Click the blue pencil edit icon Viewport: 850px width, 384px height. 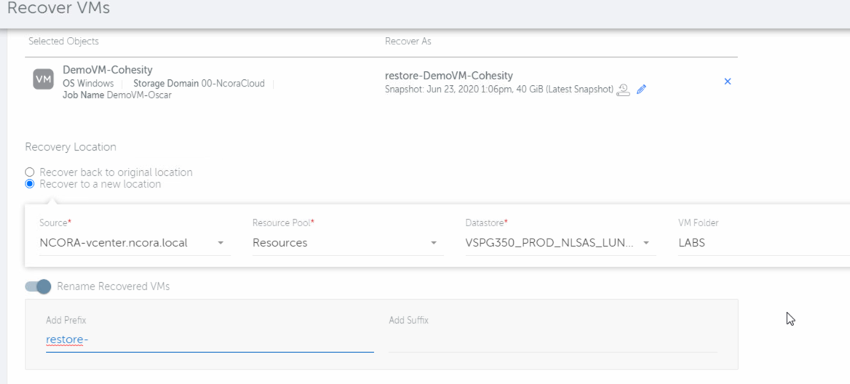click(642, 89)
